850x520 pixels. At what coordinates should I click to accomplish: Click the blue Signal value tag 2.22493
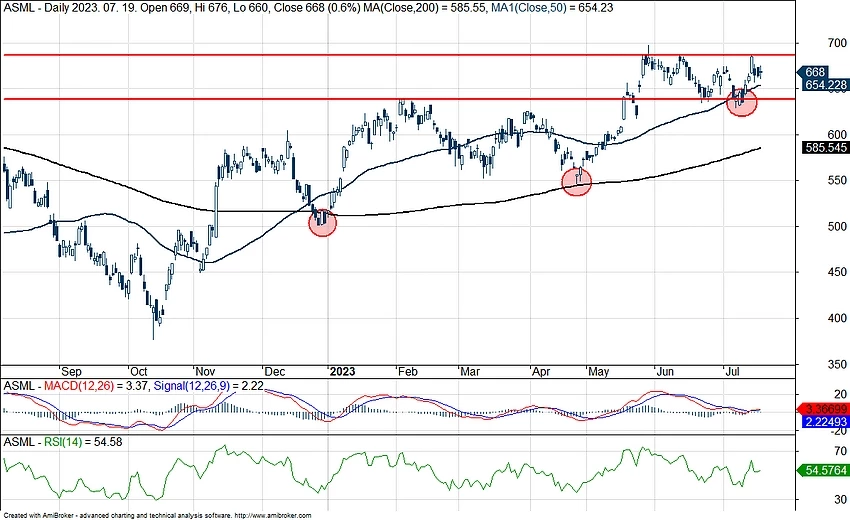click(824, 422)
